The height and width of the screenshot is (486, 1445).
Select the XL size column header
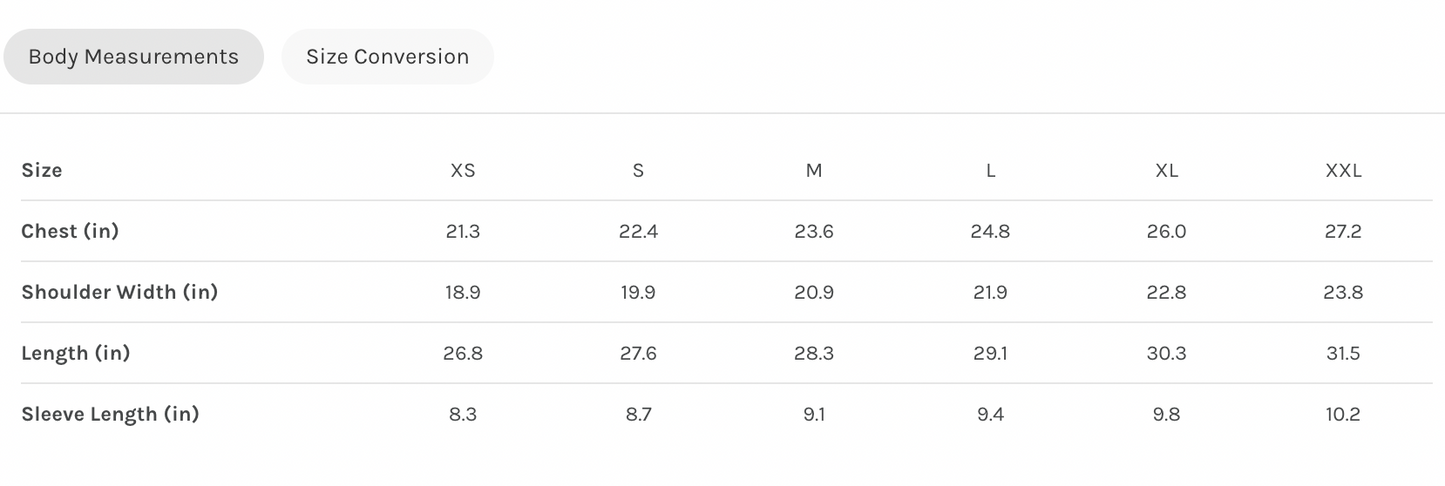(x=1166, y=170)
